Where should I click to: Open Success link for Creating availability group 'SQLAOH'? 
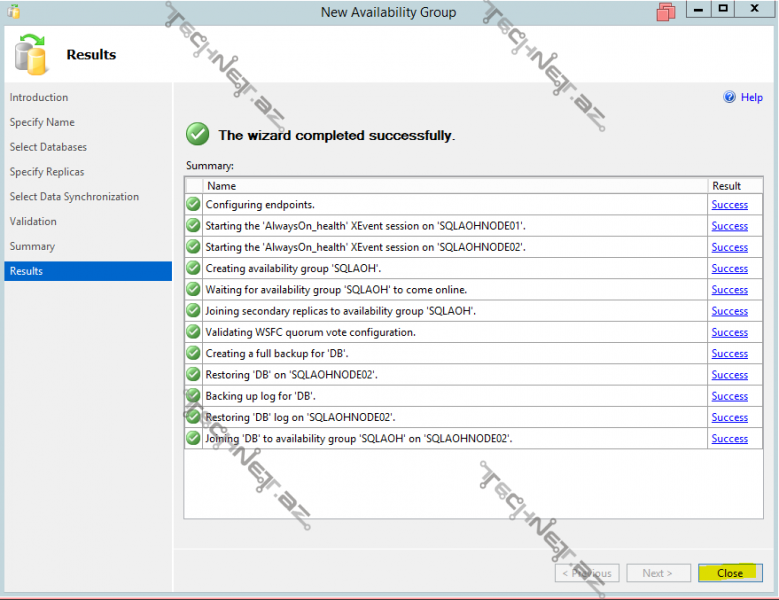click(x=729, y=269)
